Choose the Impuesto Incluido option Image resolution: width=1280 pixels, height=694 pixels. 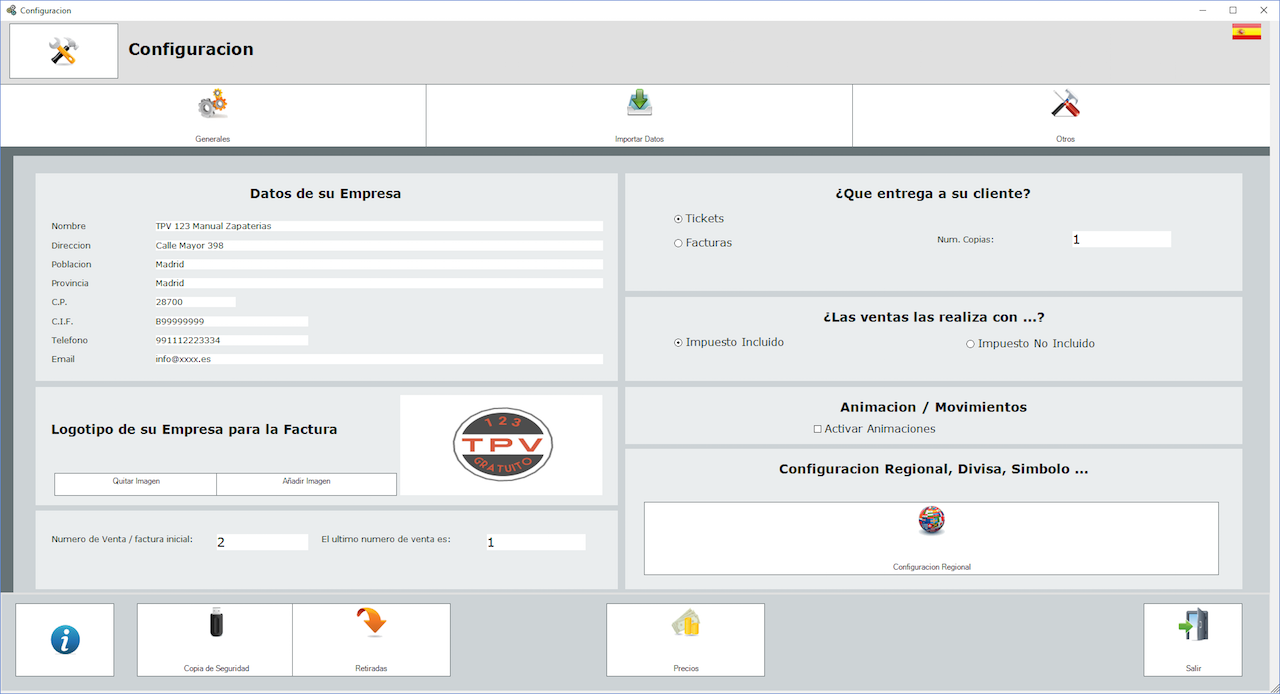click(x=679, y=343)
